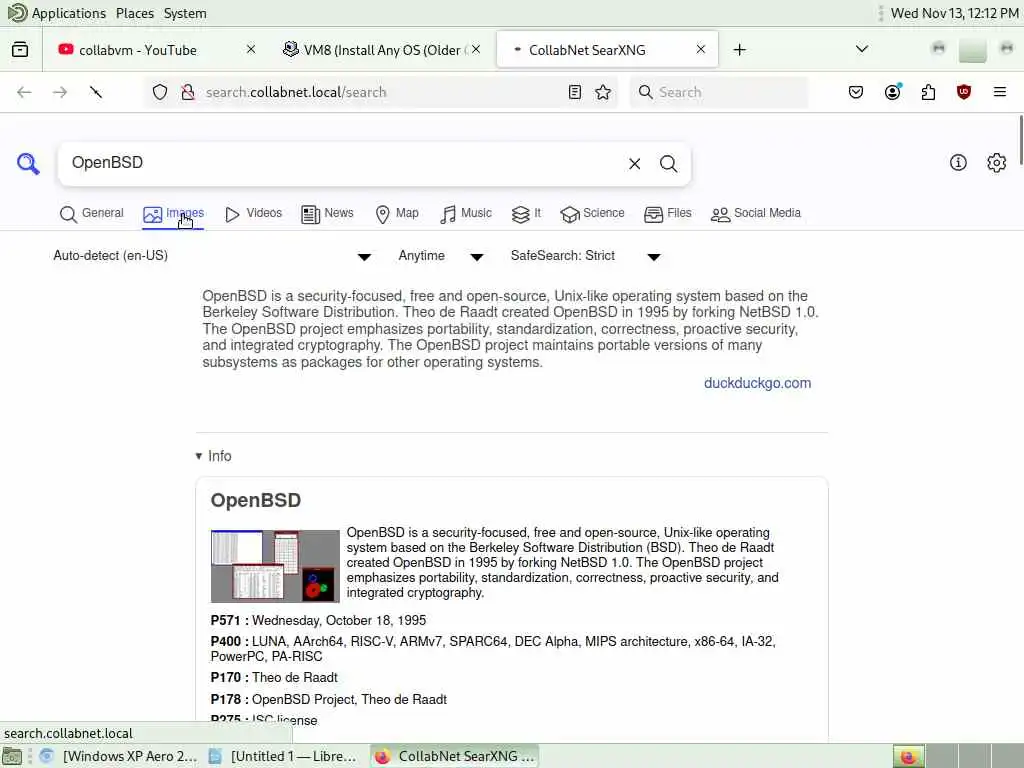Collapse the Info section
This screenshot has height=768, width=1024.
pos(214,456)
